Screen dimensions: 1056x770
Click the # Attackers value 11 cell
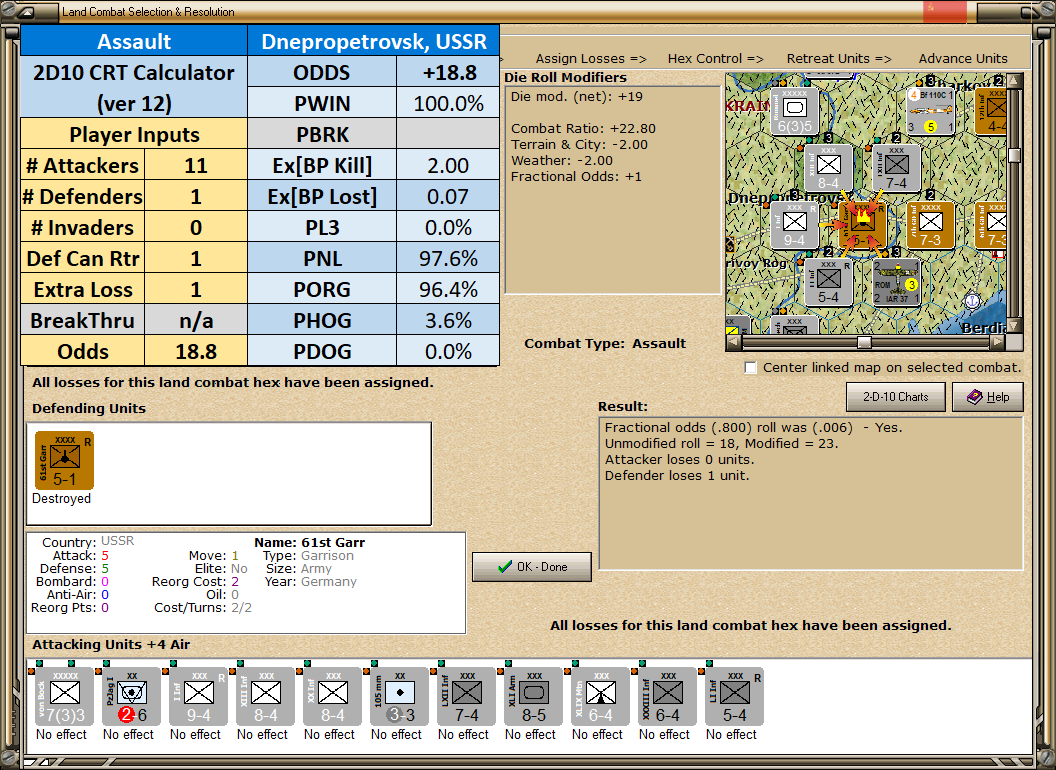click(196, 166)
